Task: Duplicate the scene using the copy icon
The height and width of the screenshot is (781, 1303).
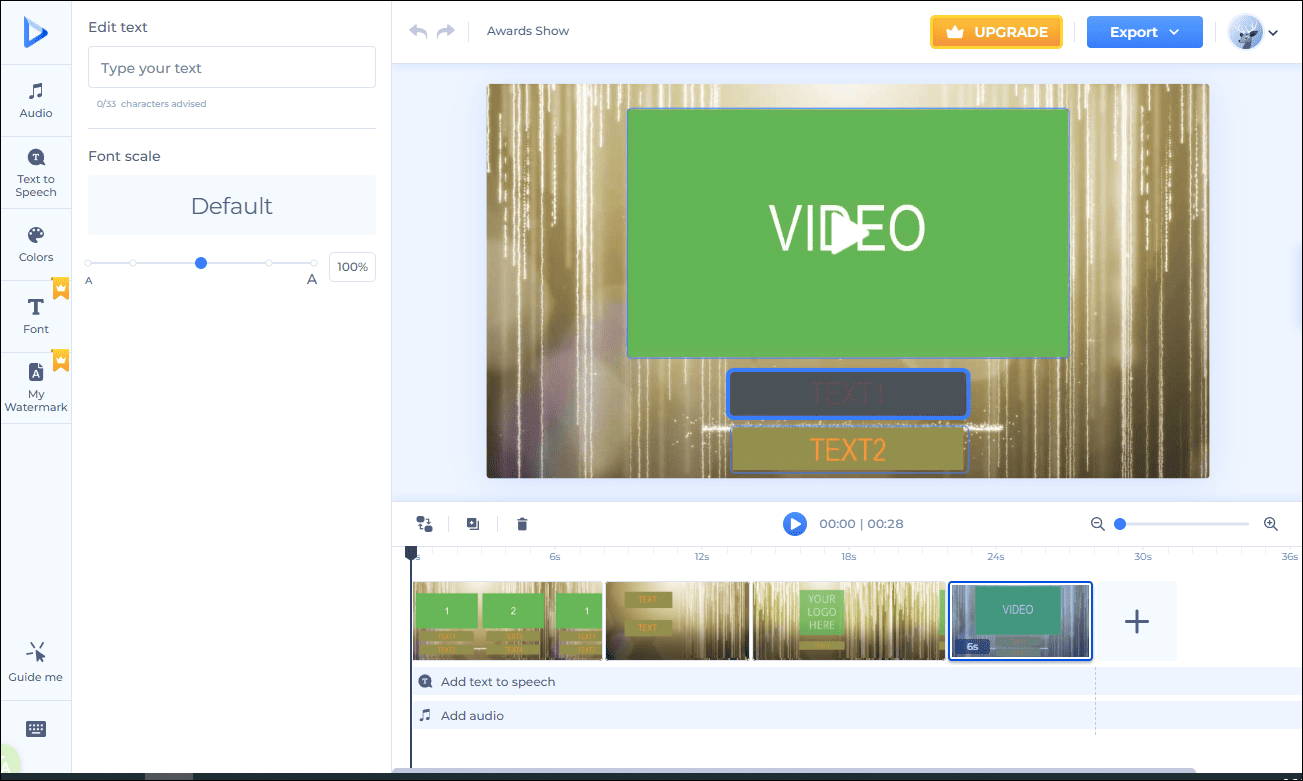Action: click(472, 523)
